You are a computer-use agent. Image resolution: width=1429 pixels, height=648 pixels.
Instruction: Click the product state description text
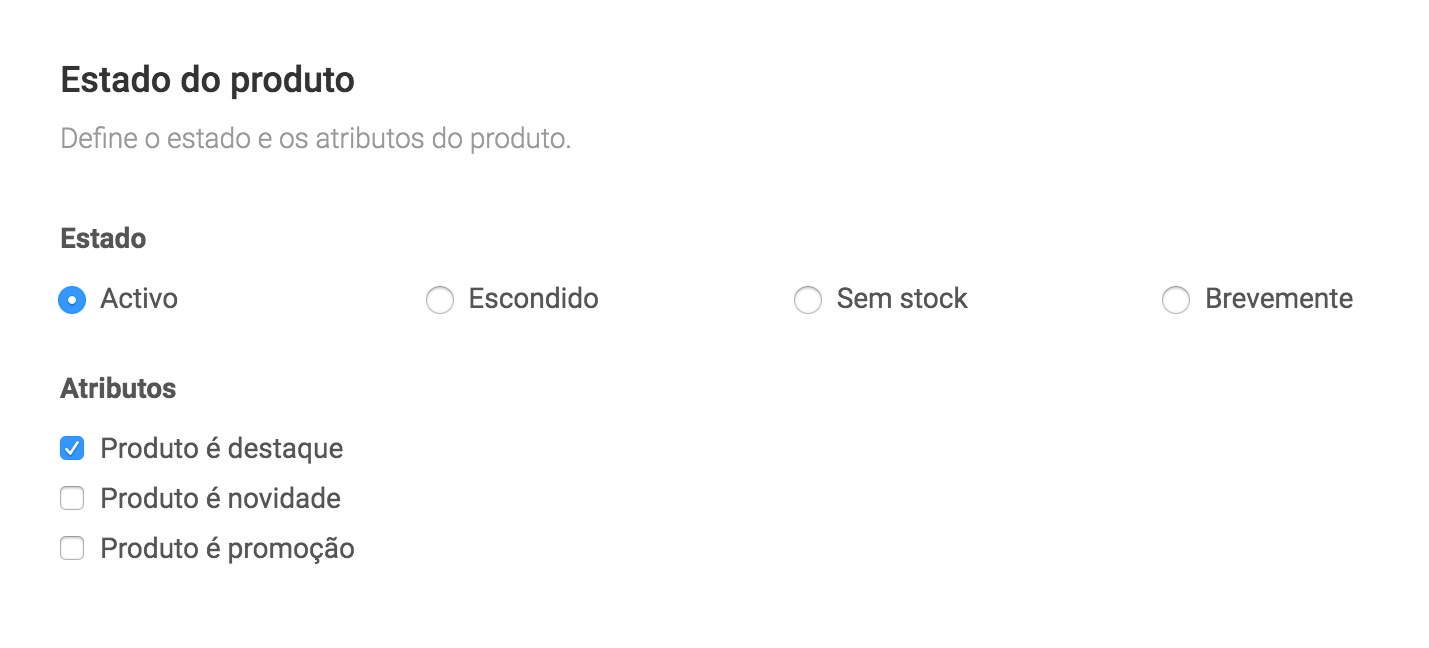(x=316, y=138)
